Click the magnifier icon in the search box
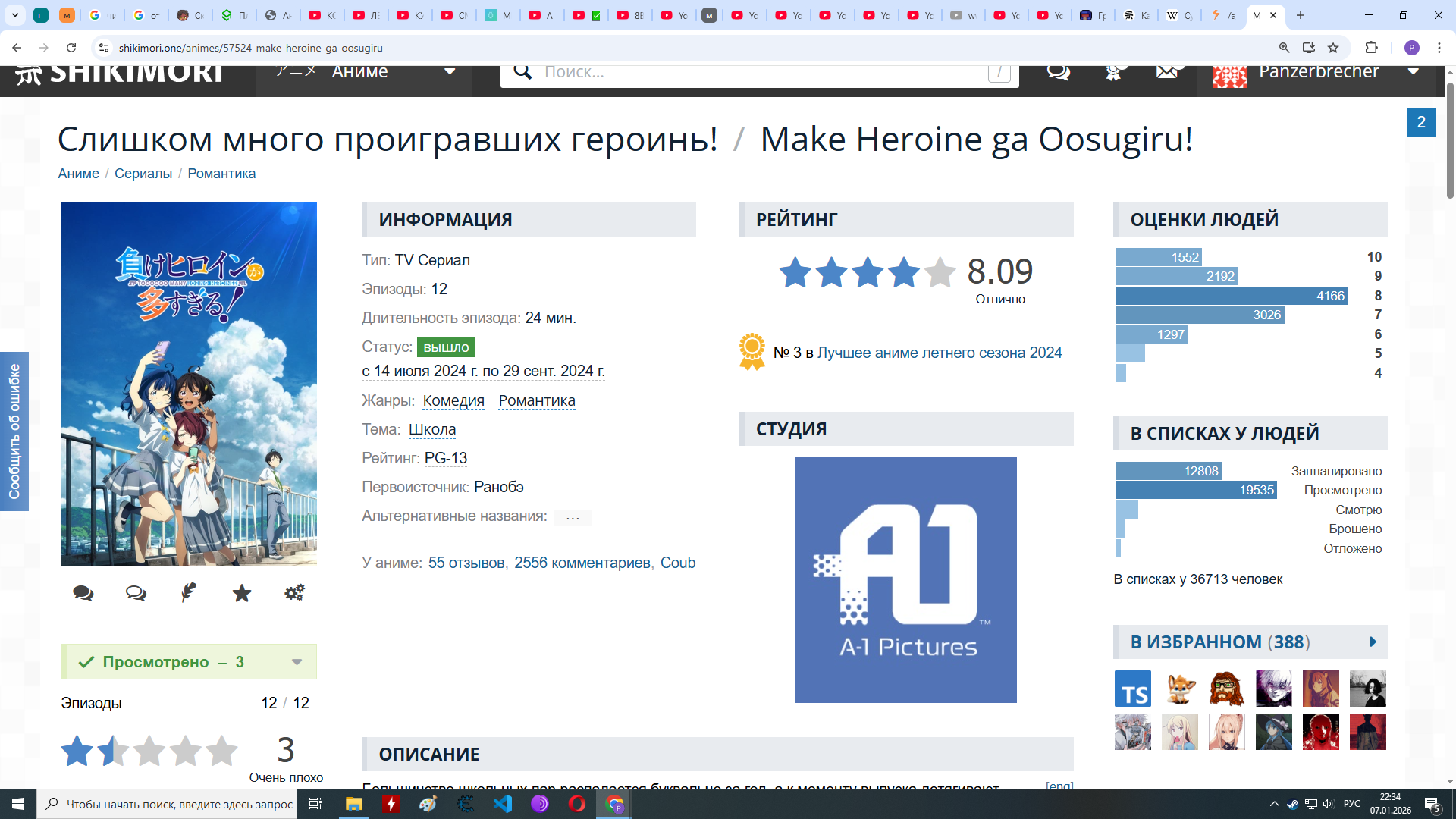This screenshot has height=819, width=1456. tap(522, 72)
